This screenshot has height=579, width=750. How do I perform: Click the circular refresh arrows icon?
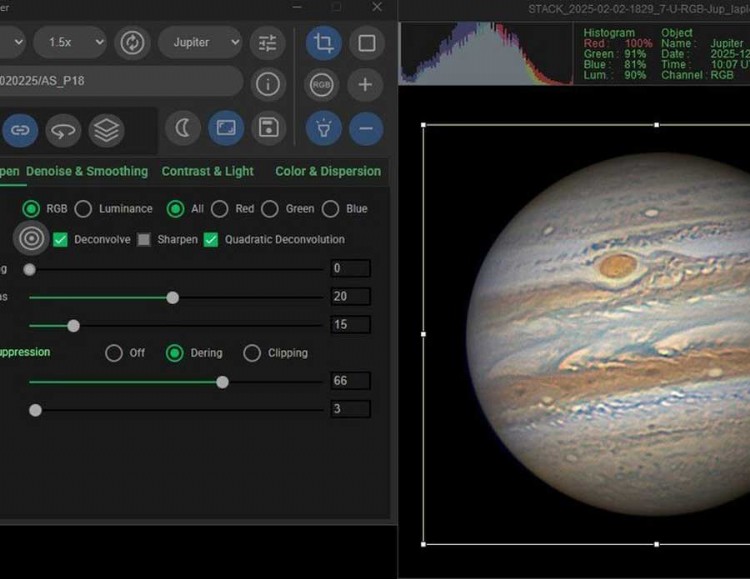(x=132, y=43)
